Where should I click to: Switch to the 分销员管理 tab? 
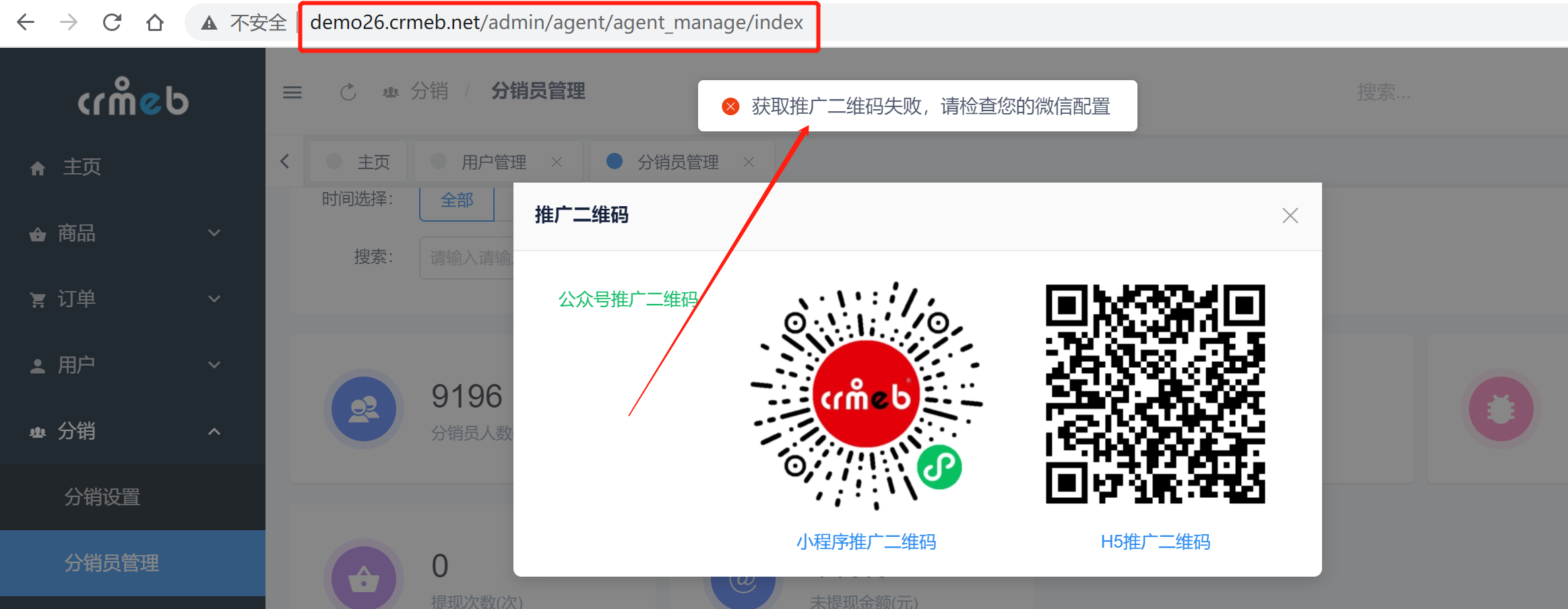pos(682,162)
